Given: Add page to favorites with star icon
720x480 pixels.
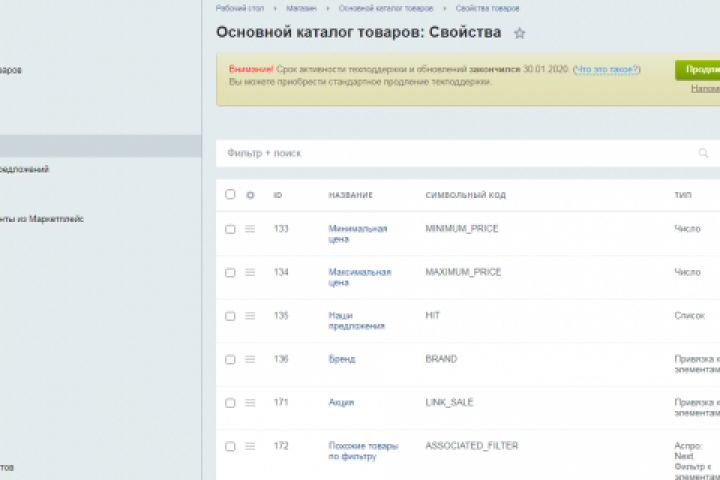Looking at the screenshot, I should [x=520, y=33].
